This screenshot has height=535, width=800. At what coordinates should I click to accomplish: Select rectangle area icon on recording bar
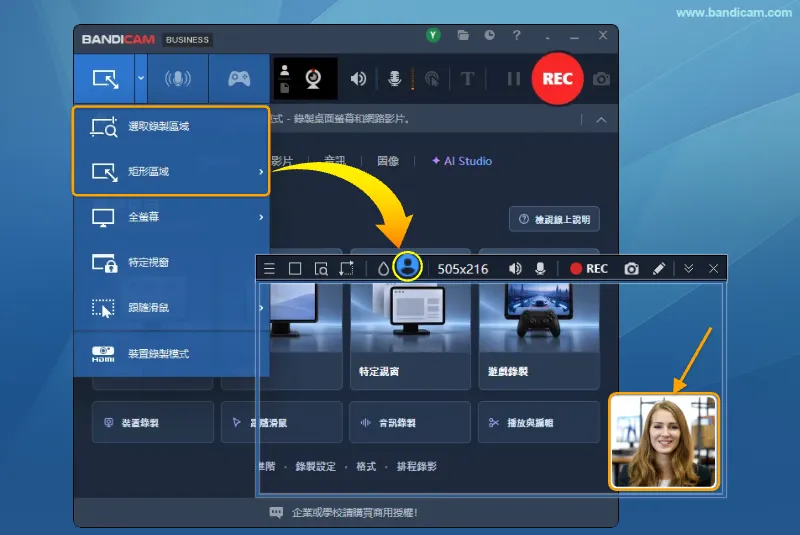pos(295,269)
